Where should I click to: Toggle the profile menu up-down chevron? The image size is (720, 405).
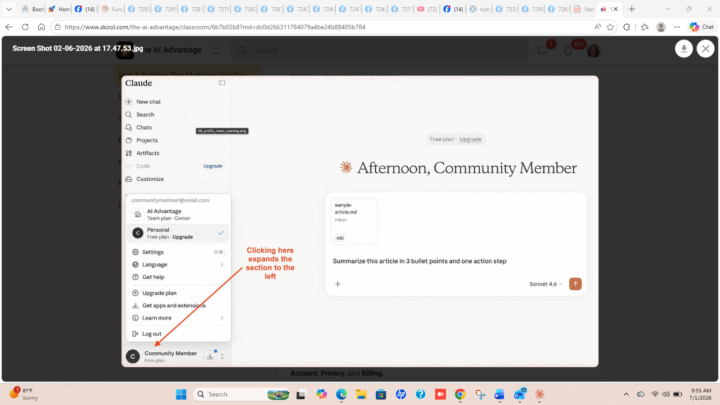[x=222, y=356]
